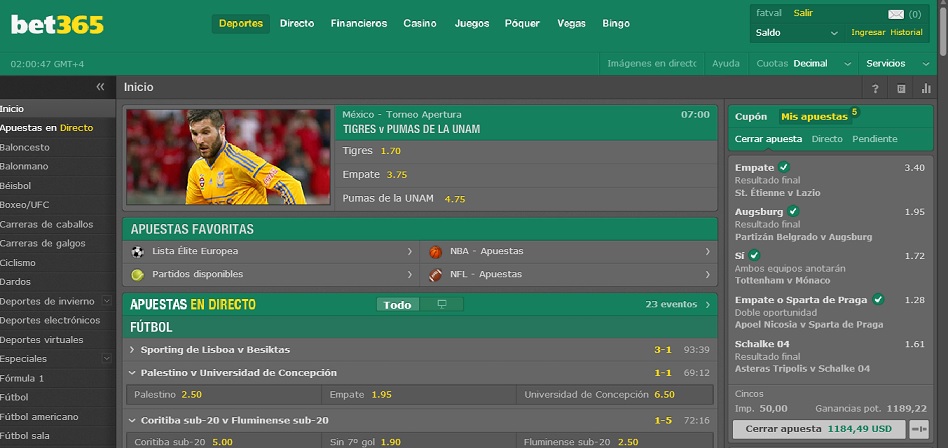This screenshot has height=448, width=948.
Task: Toggle the green check next to Empate
Action: tap(784, 167)
